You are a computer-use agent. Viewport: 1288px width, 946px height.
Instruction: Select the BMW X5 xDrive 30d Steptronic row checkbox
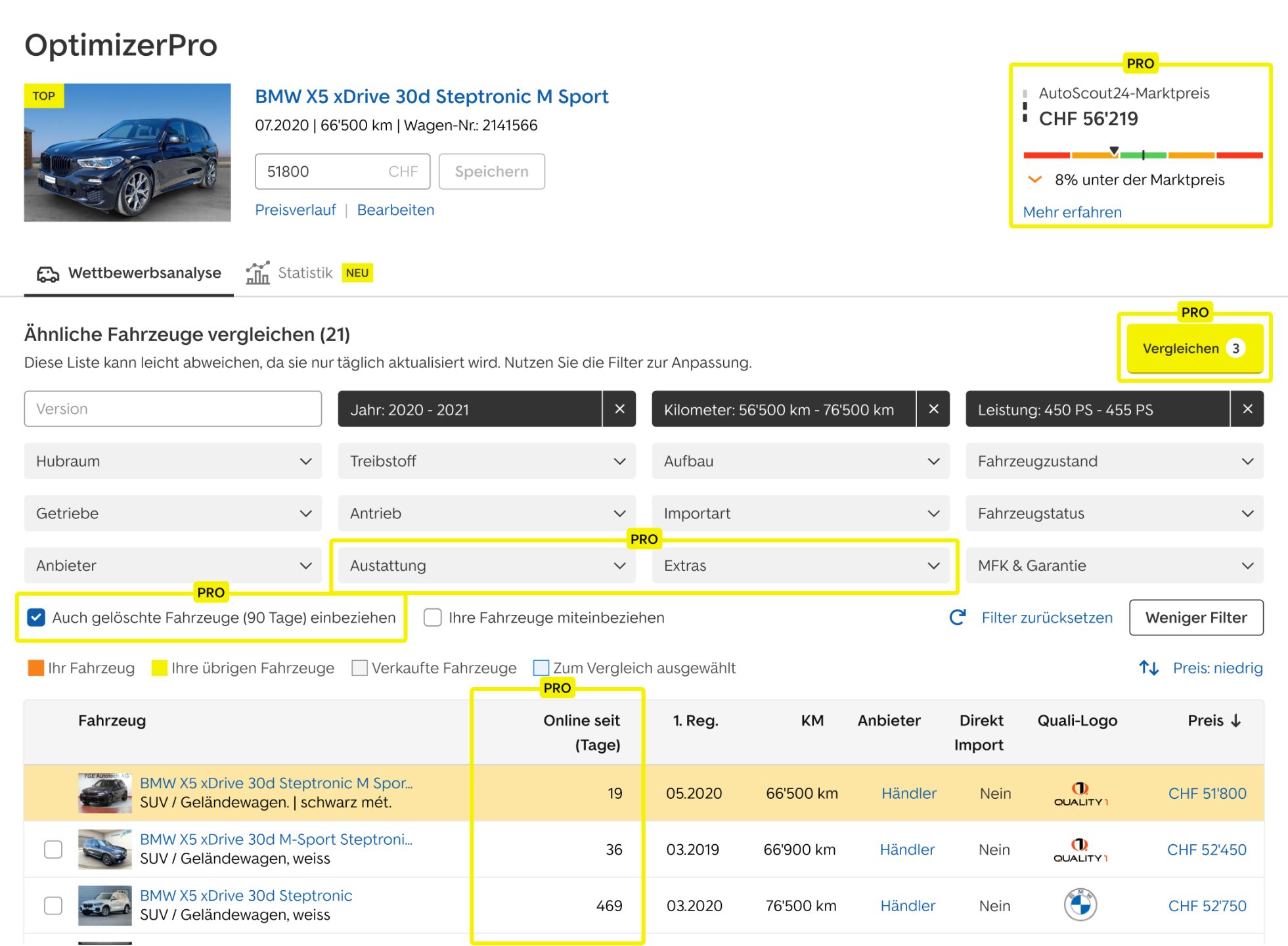53,905
